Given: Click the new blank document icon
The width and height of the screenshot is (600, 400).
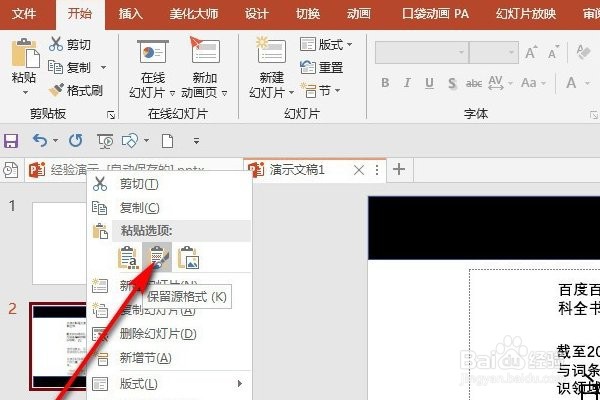Looking at the screenshot, I should coord(167,141).
